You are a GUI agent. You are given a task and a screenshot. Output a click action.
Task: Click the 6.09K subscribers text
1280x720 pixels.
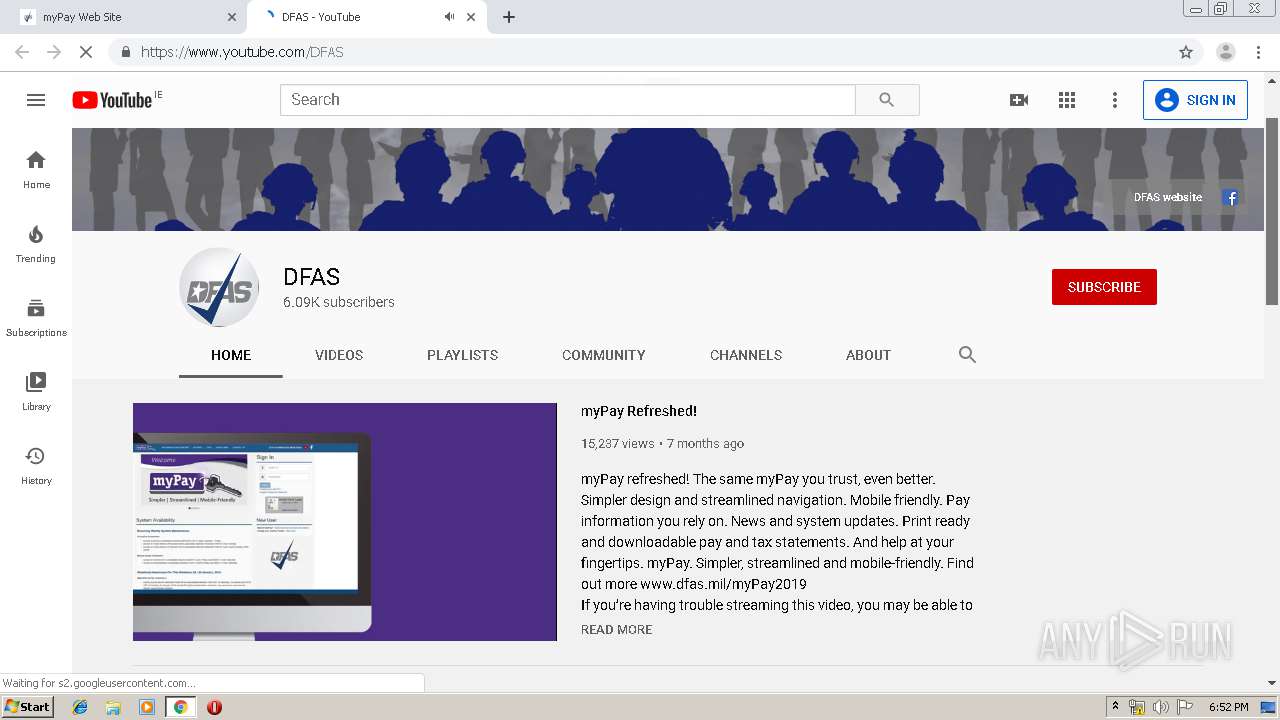339,302
